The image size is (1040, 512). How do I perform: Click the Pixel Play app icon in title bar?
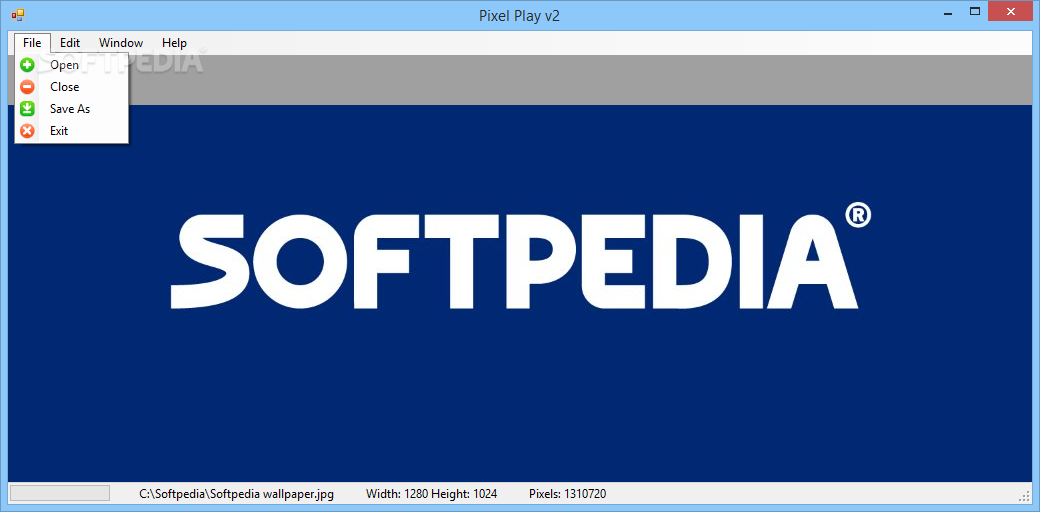coord(18,14)
